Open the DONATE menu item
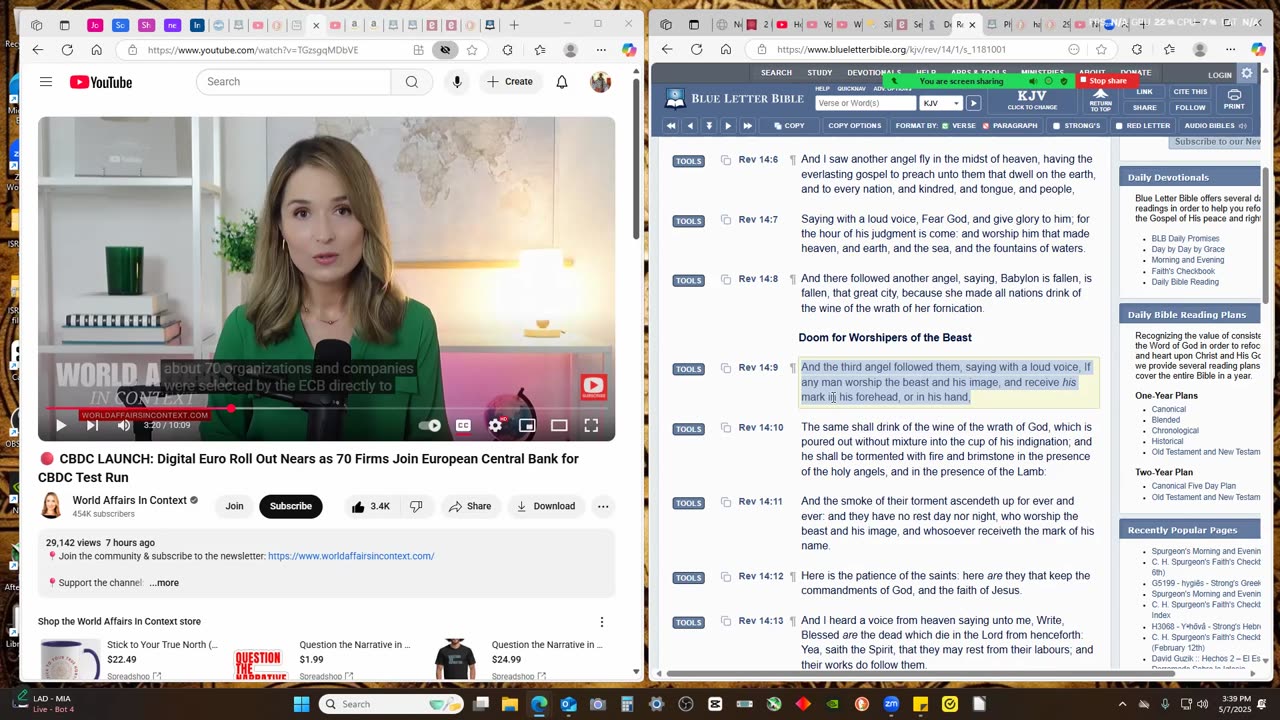This screenshot has height=720, width=1280. 1136,73
